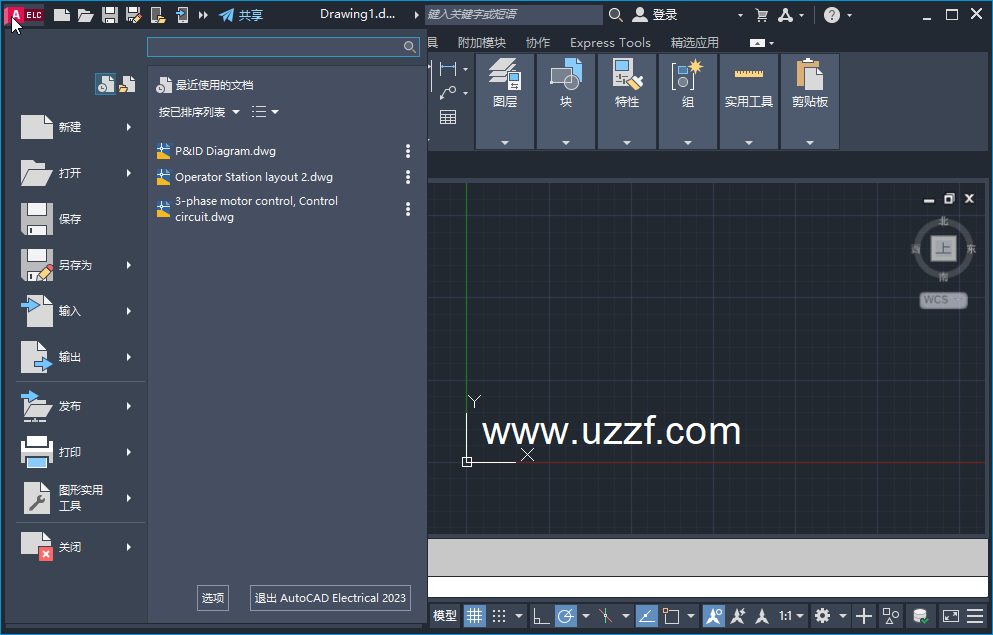This screenshot has width=993, height=635.
Task: Click 退出 AutoCAD Electrical 2023 button
Action: click(x=330, y=597)
